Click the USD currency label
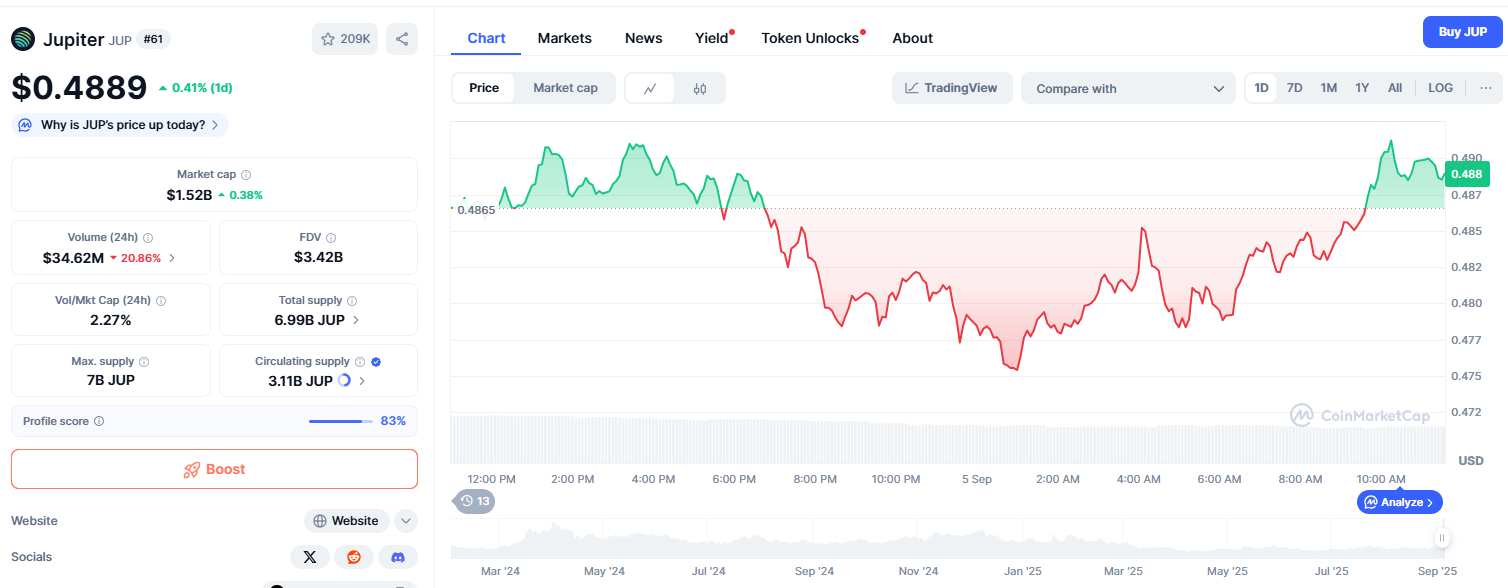 (x=1471, y=461)
